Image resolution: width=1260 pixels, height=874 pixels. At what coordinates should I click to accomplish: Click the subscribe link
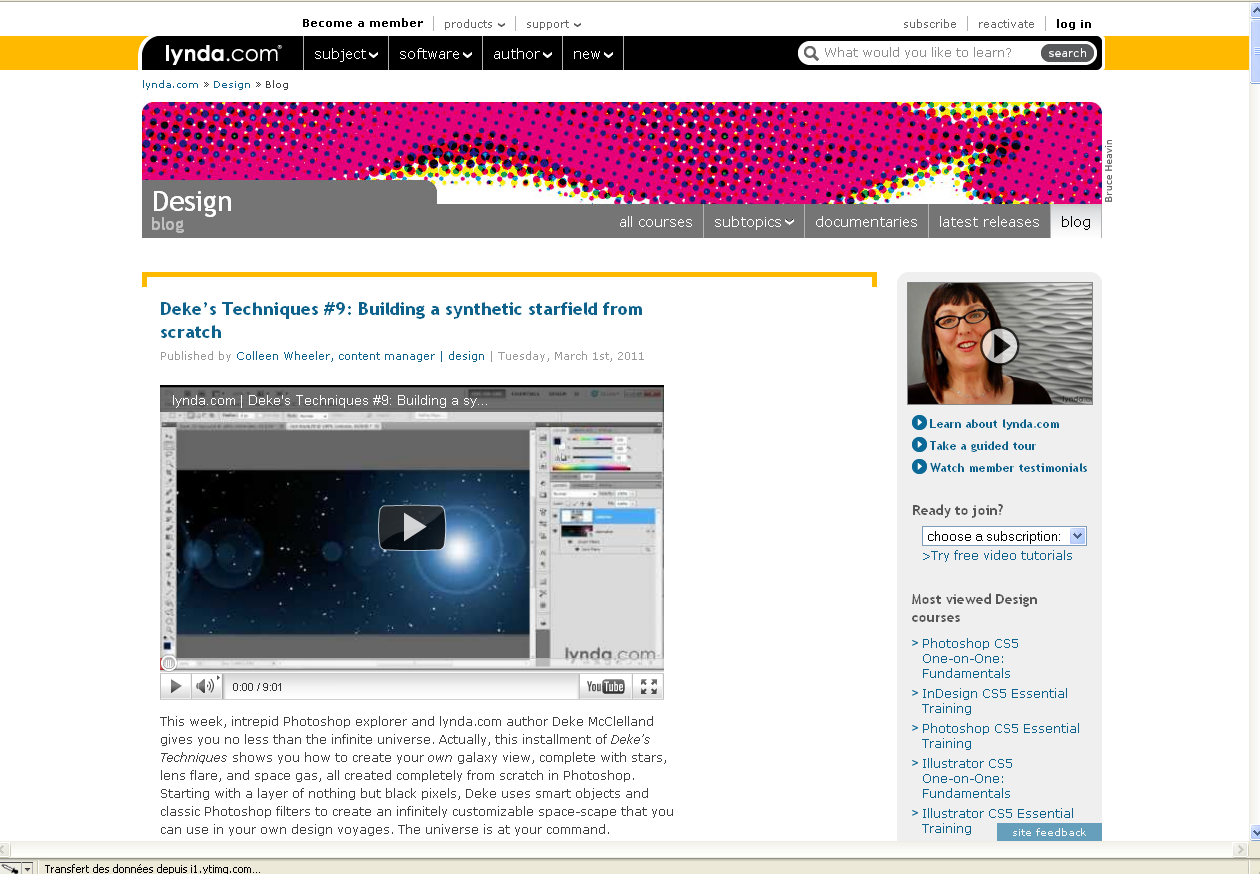coord(930,24)
